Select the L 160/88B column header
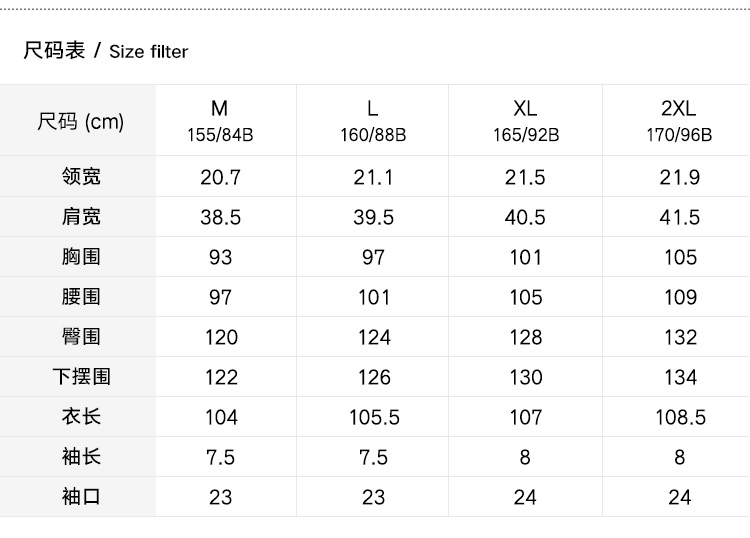 click(x=373, y=120)
